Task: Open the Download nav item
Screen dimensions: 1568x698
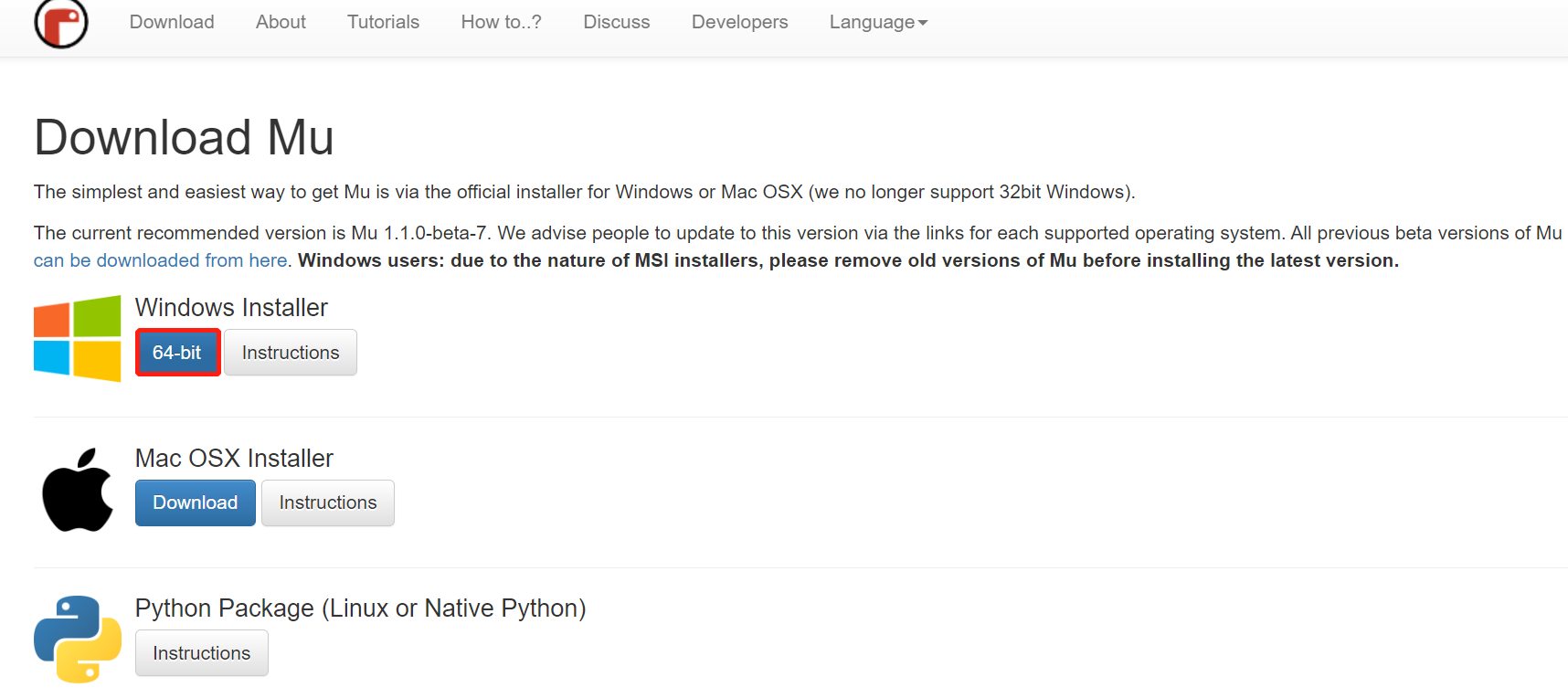Action: click(172, 22)
